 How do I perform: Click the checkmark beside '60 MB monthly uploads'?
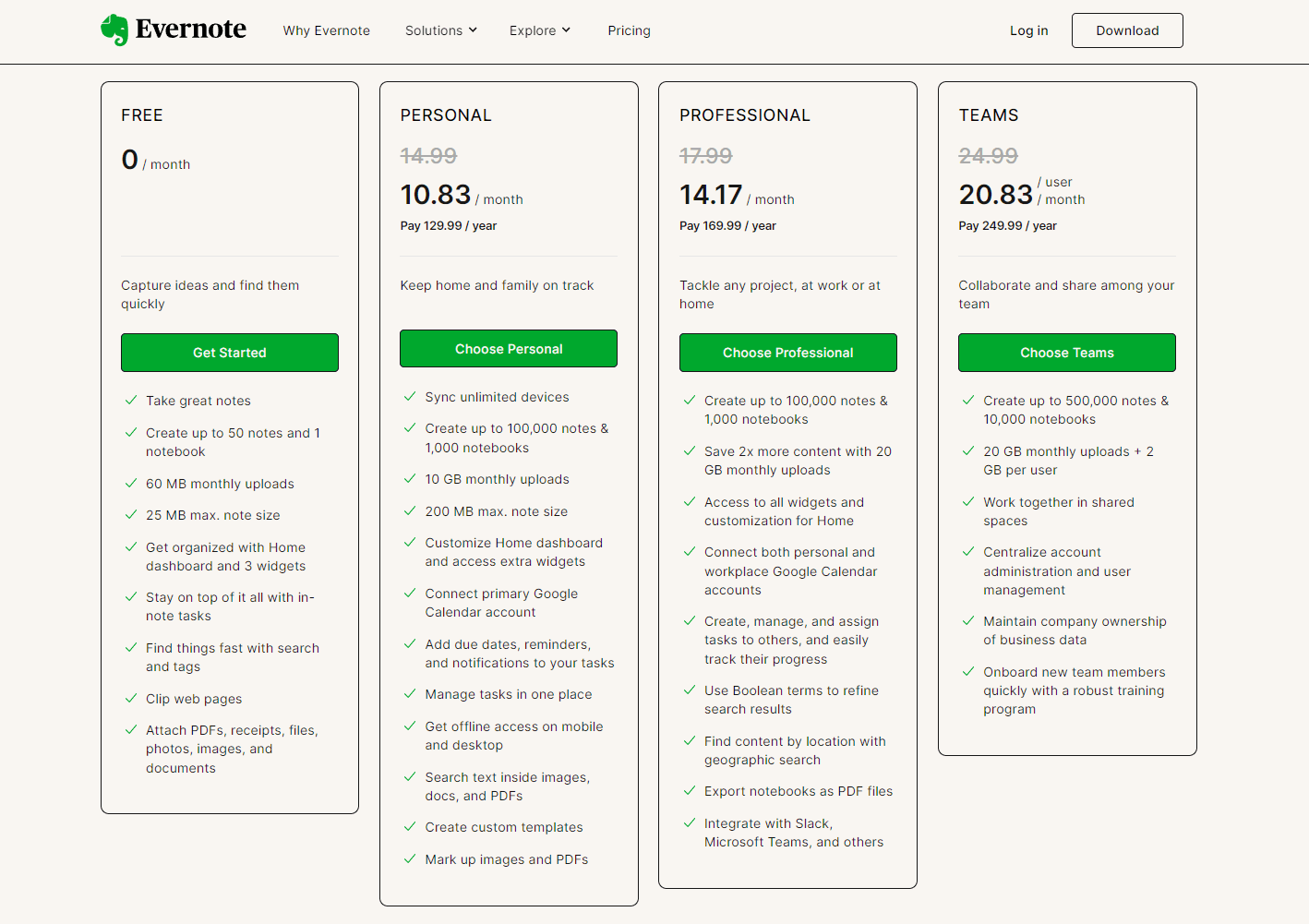click(x=131, y=483)
